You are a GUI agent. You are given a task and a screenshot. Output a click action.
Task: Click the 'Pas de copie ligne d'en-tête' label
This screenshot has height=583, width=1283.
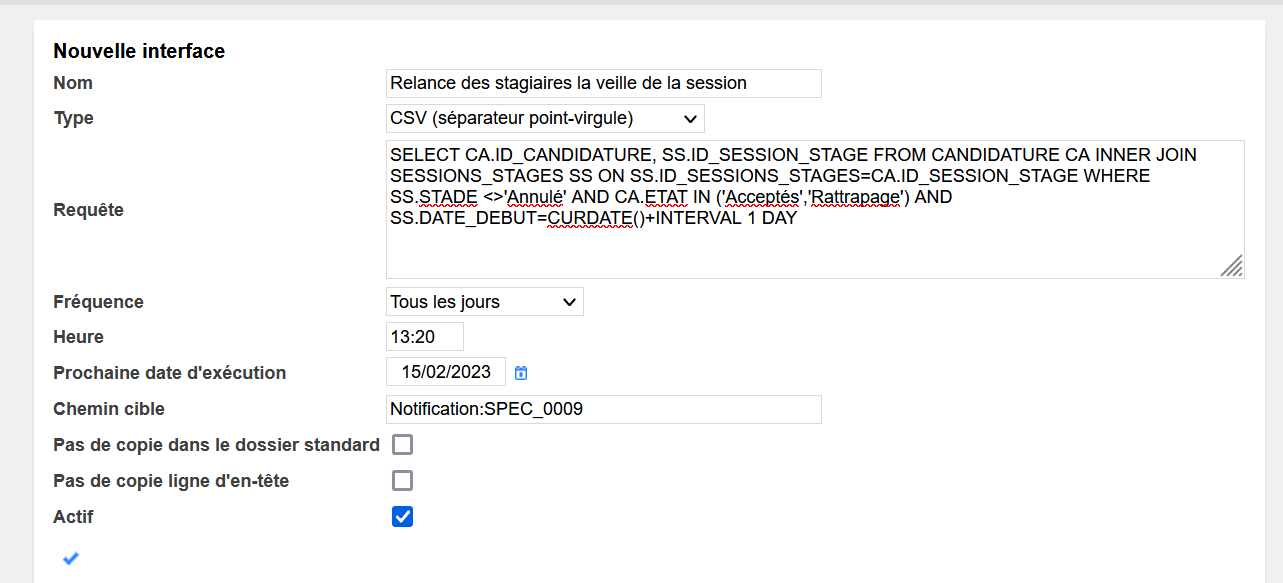[171, 481]
